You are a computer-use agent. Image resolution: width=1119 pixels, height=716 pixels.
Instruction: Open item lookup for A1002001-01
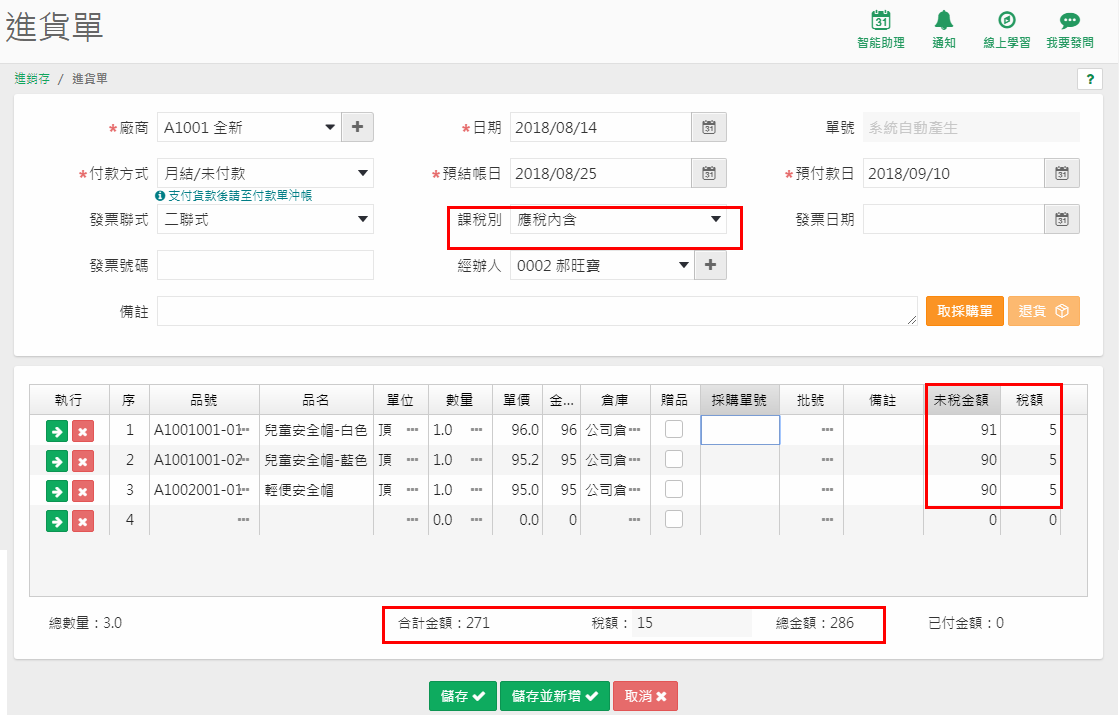[245, 490]
